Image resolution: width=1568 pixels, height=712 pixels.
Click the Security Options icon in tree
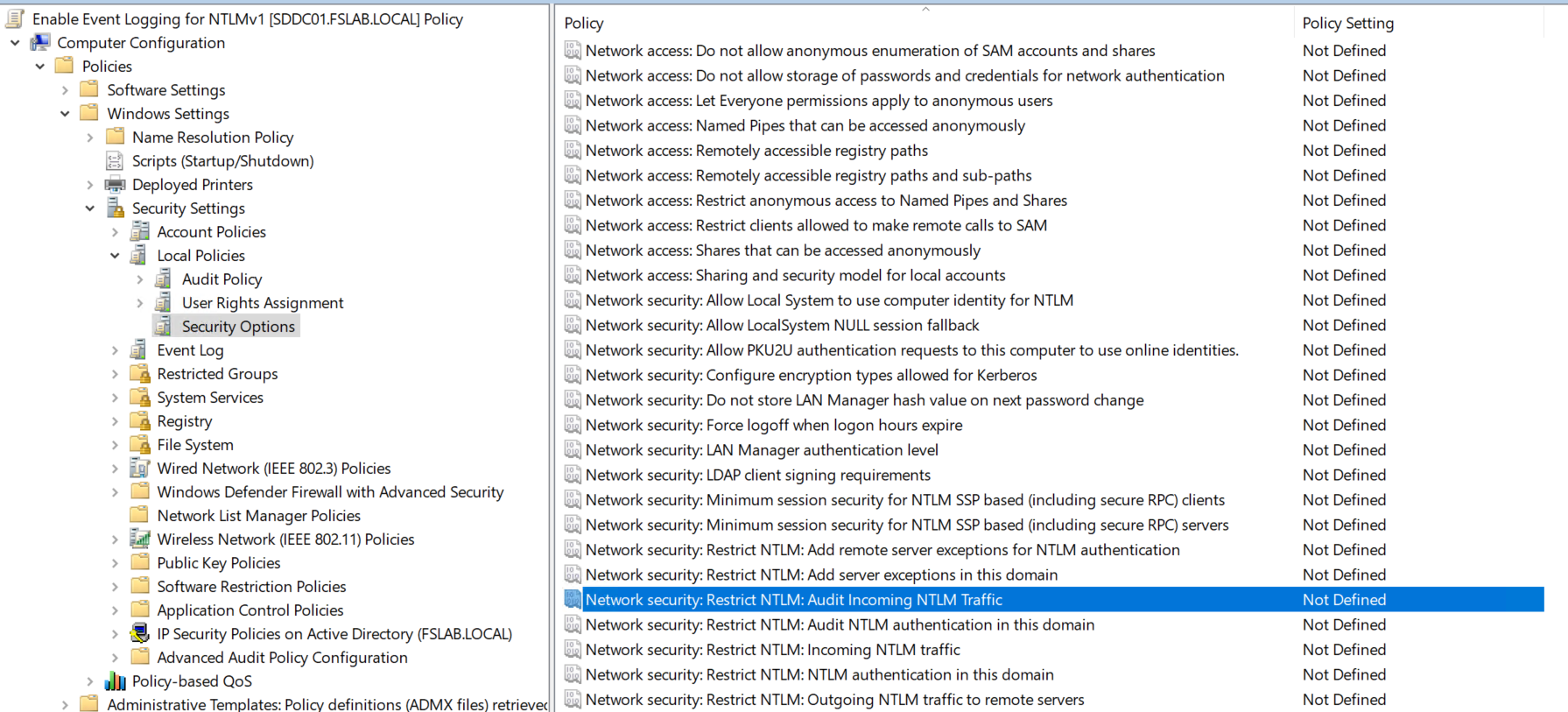[x=163, y=326]
